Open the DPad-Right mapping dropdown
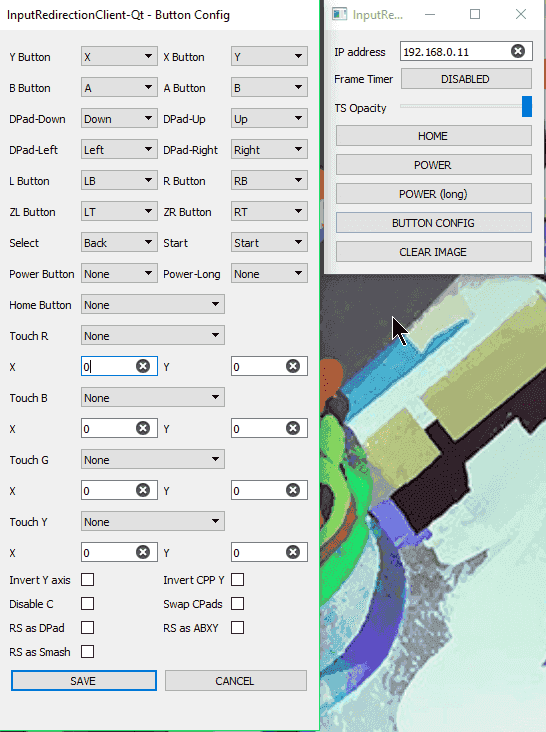Screen dimensions: 546x732 [x=269, y=150]
